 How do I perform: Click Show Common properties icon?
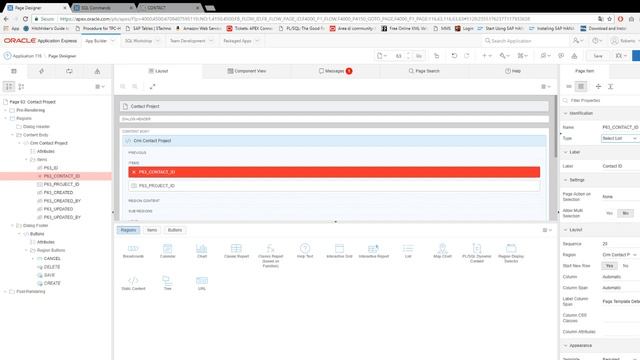pyautogui.click(x=569, y=87)
